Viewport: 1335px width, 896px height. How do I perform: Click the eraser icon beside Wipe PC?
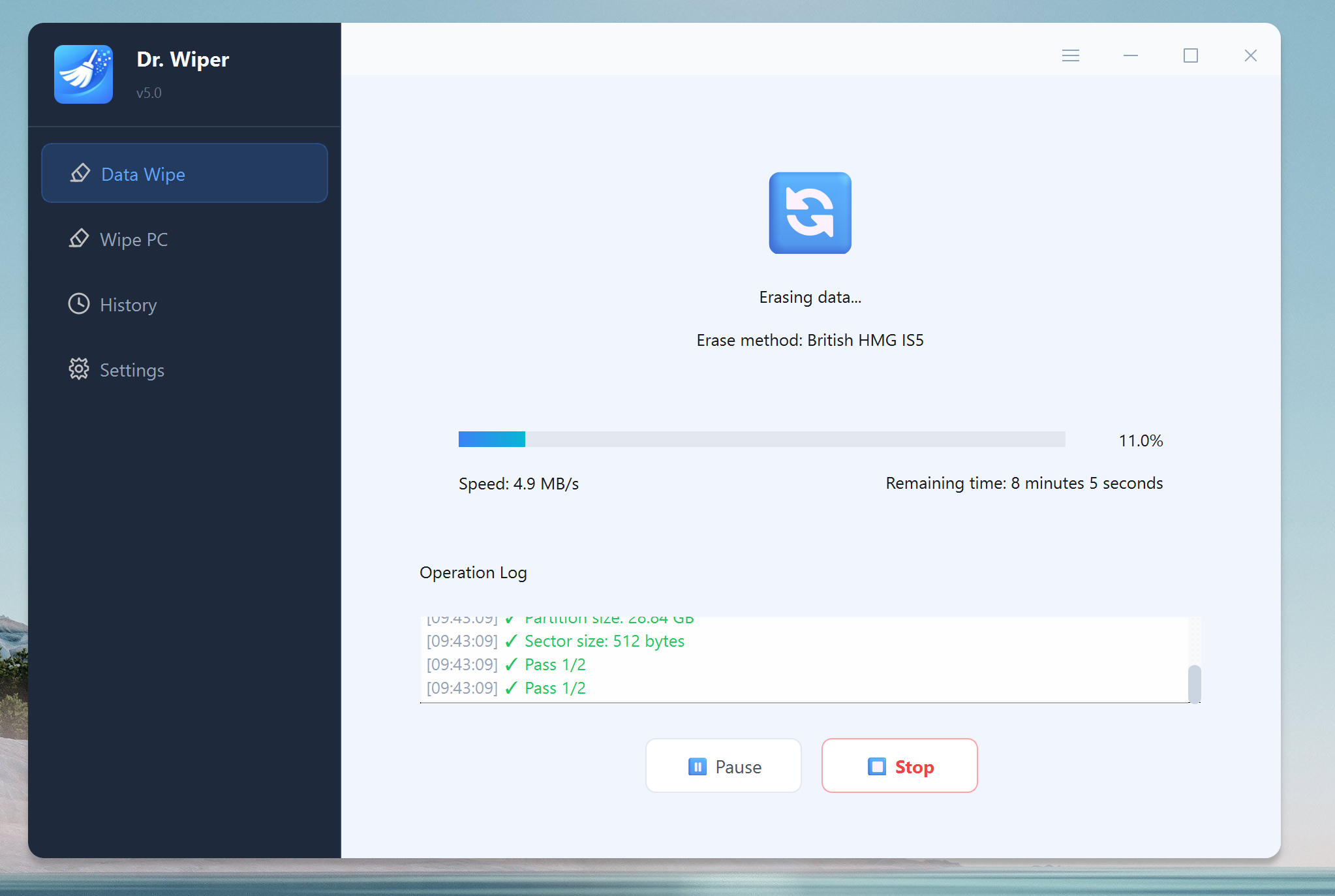(79, 239)
